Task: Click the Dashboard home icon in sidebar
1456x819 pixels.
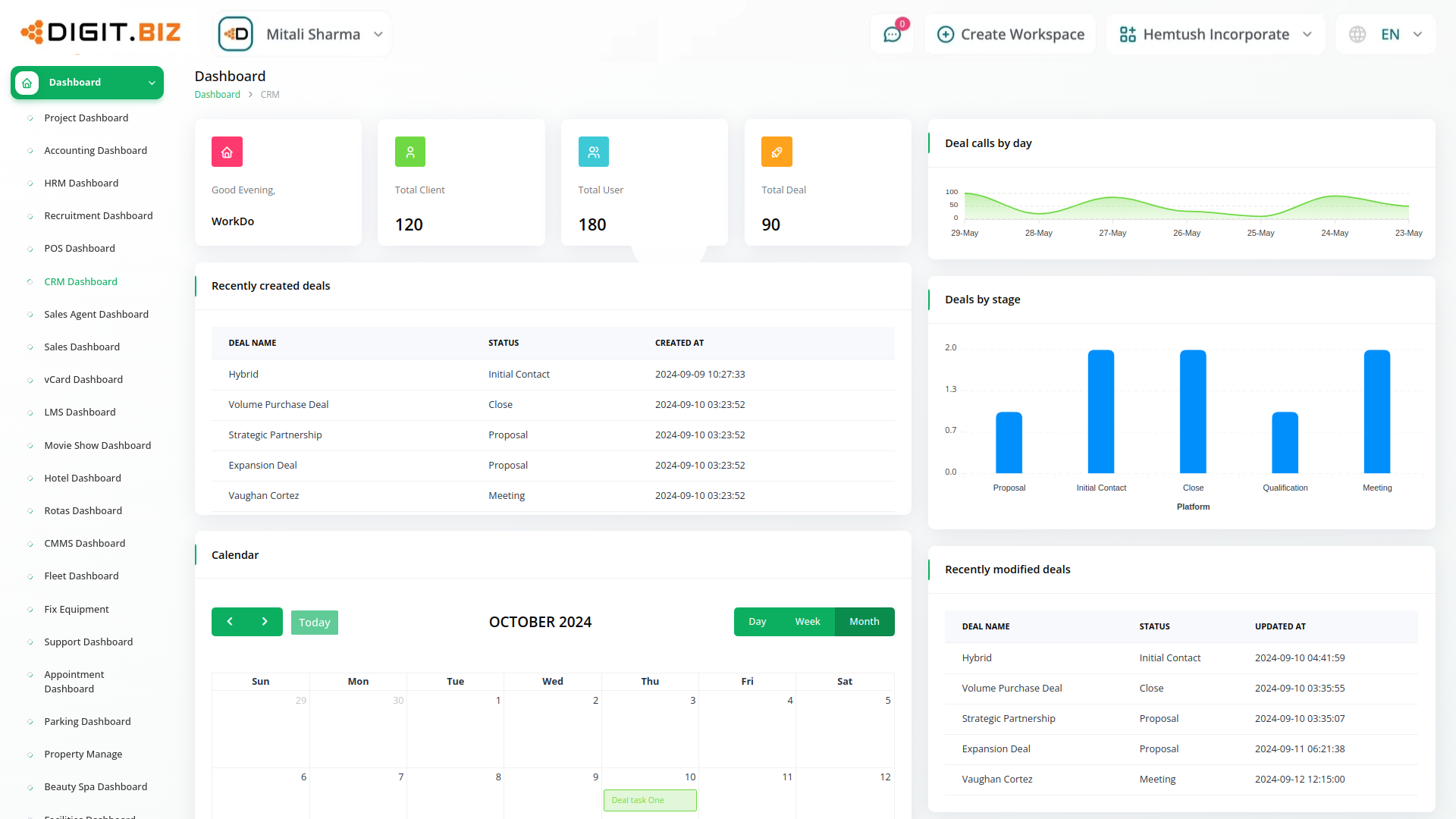Action: tap(26, 83)
